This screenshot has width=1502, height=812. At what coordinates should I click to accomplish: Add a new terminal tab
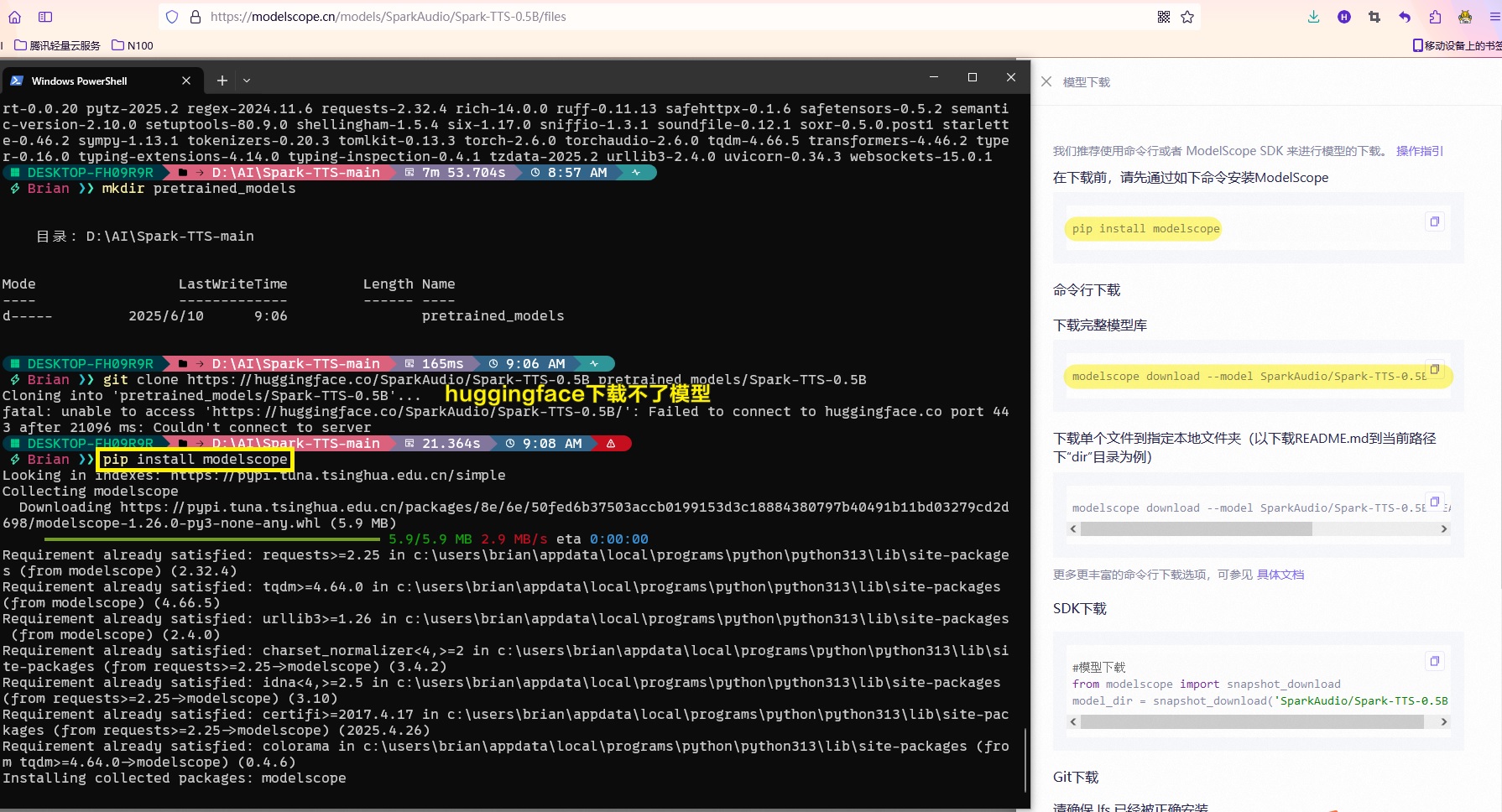(222, 81)
